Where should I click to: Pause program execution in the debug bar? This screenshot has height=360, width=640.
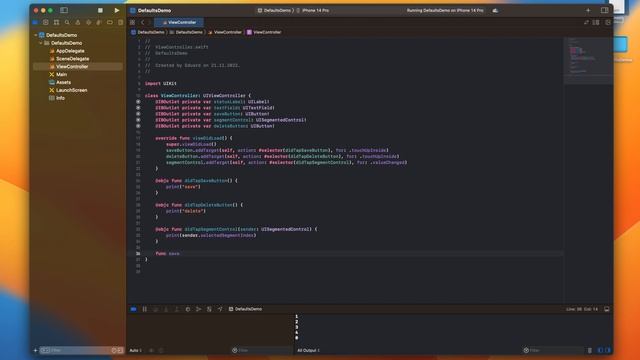point(144,309)
